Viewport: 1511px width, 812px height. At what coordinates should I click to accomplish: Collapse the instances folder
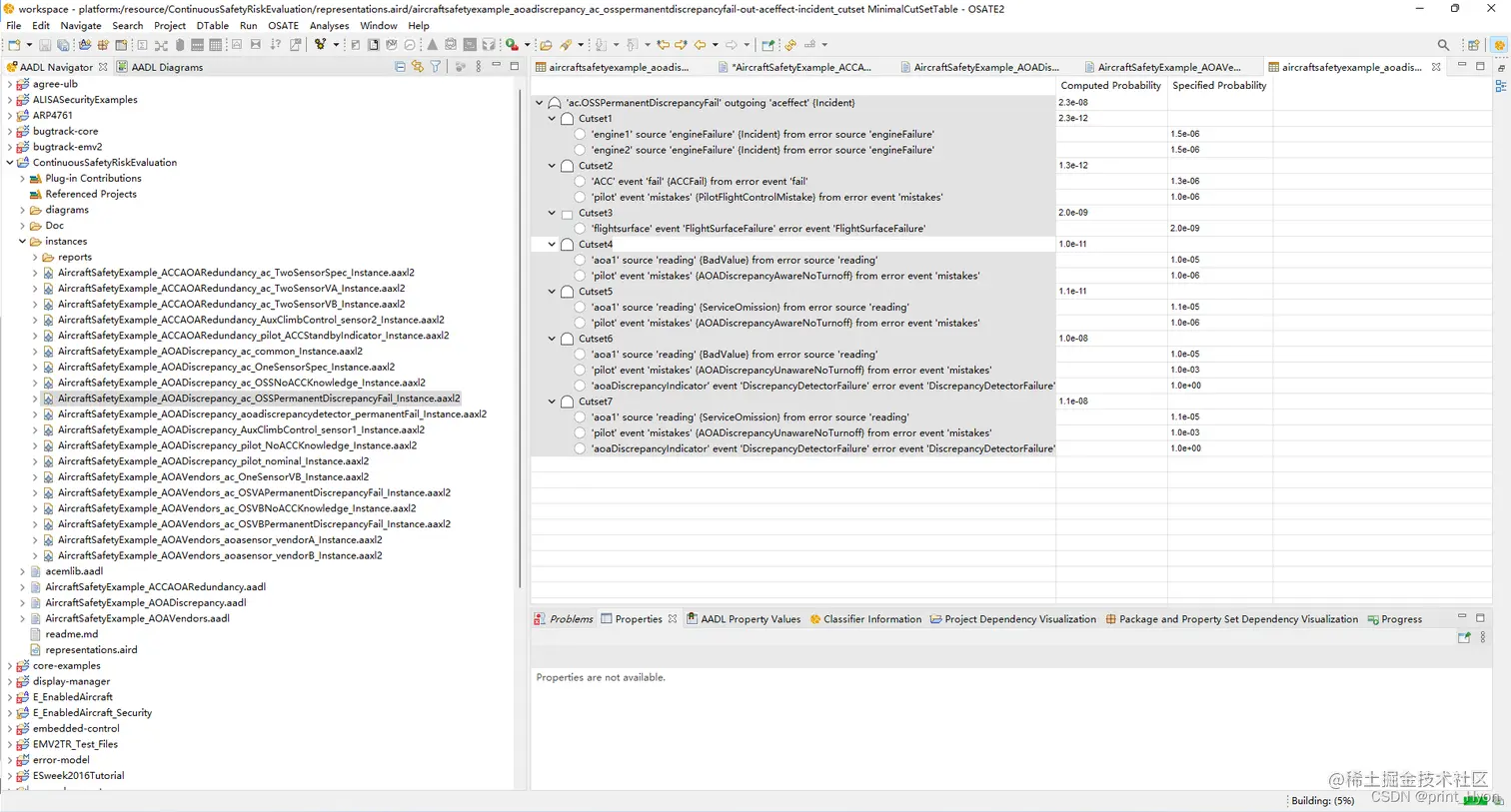click(x=23, y=242)
